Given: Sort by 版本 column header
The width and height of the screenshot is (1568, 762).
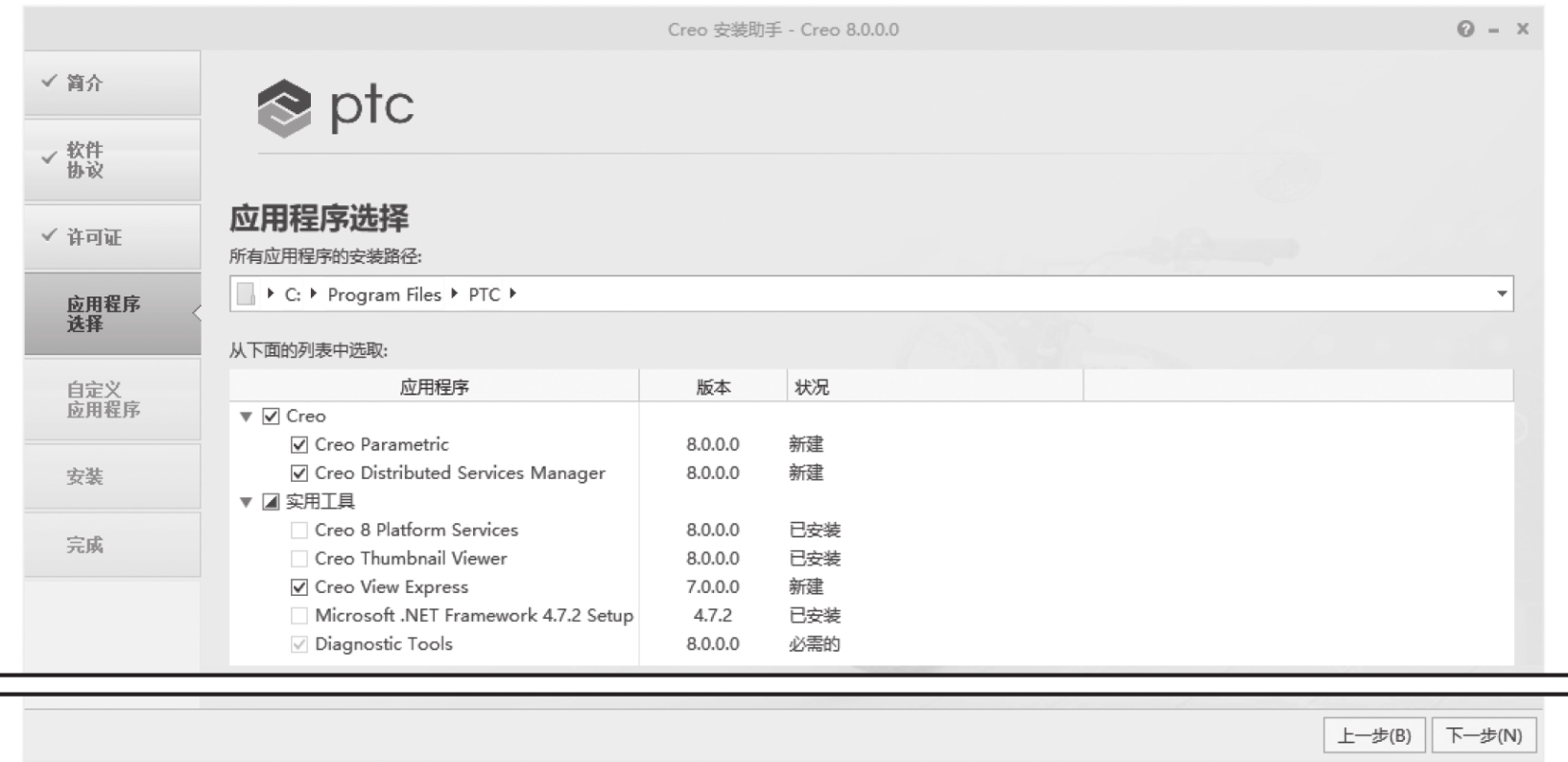Looking at the screenshot, I should point(713,387).
